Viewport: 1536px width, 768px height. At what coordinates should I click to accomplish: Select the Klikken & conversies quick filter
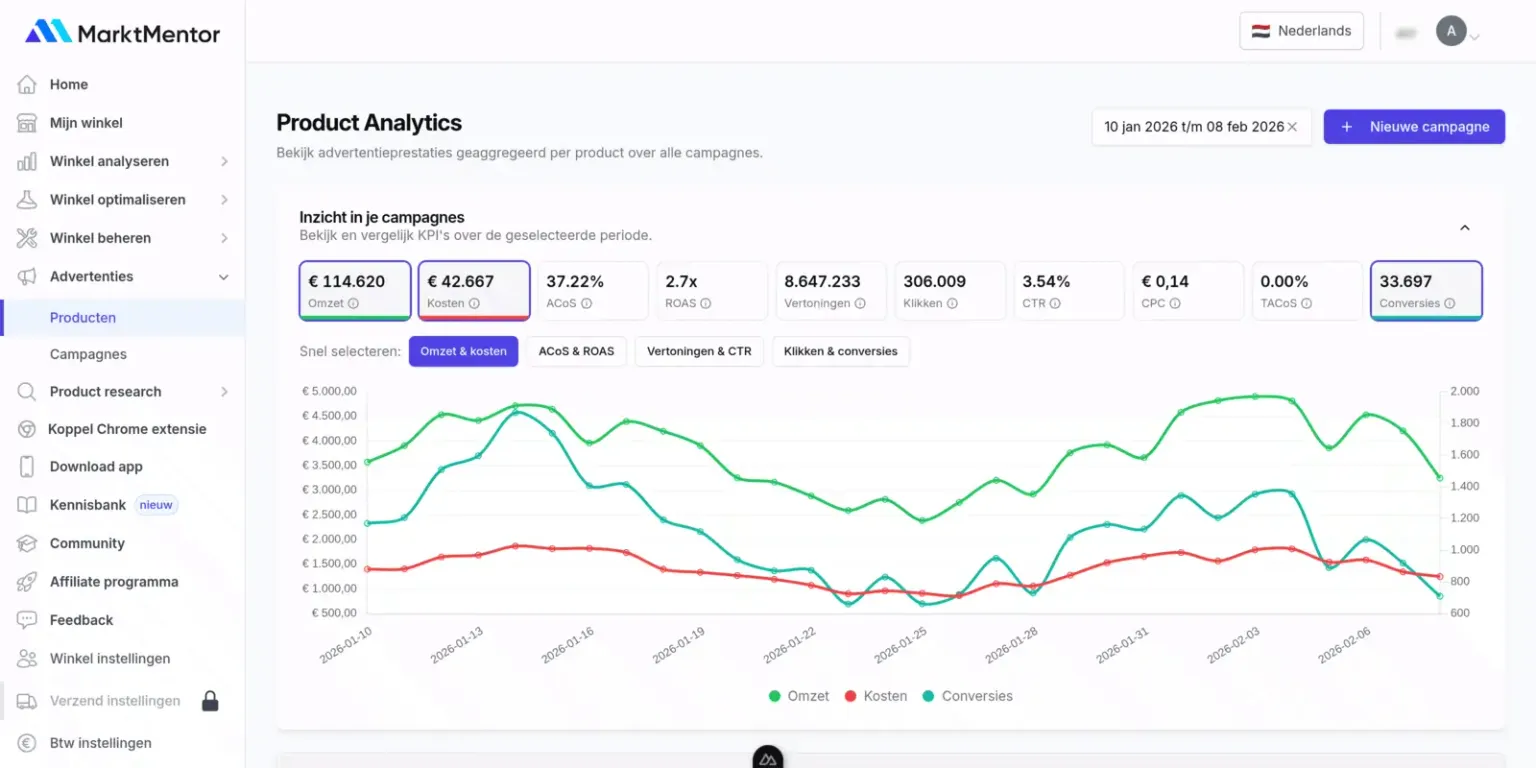point(841,352)
